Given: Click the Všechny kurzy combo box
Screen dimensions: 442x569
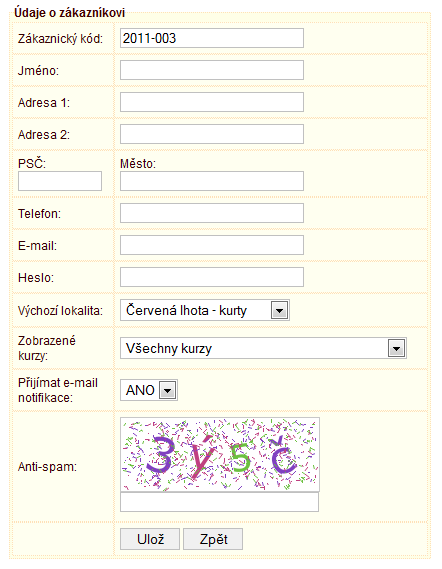Looking at the screenshot, I should pyautogui.click(x=263, y=348).
